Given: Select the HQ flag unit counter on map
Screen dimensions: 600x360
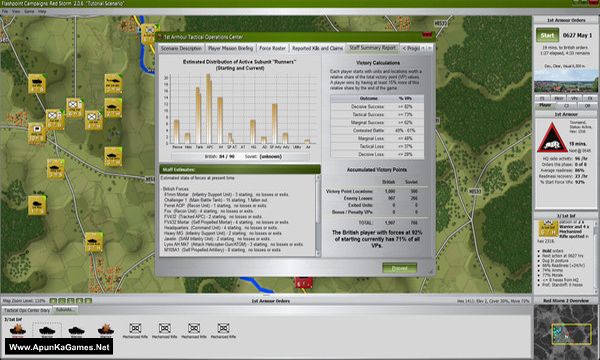Looking at the screenshot, I should coord(37,134).
